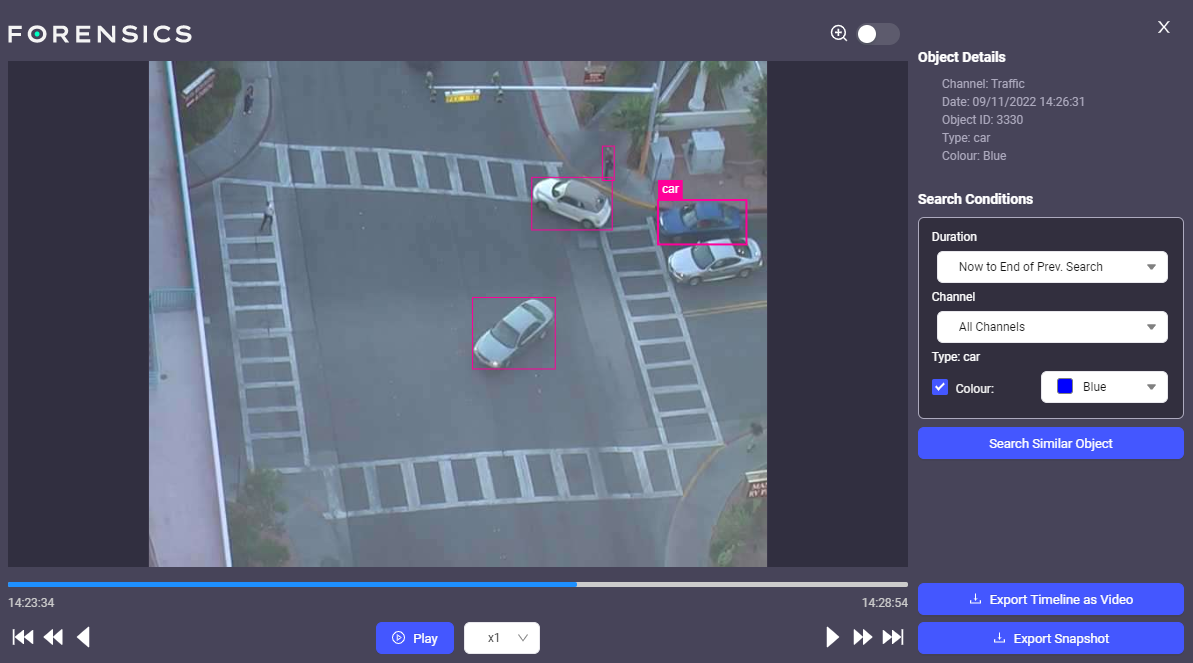Close the forensics panel with X
Screen dimensions: 1193x663
1163,27
